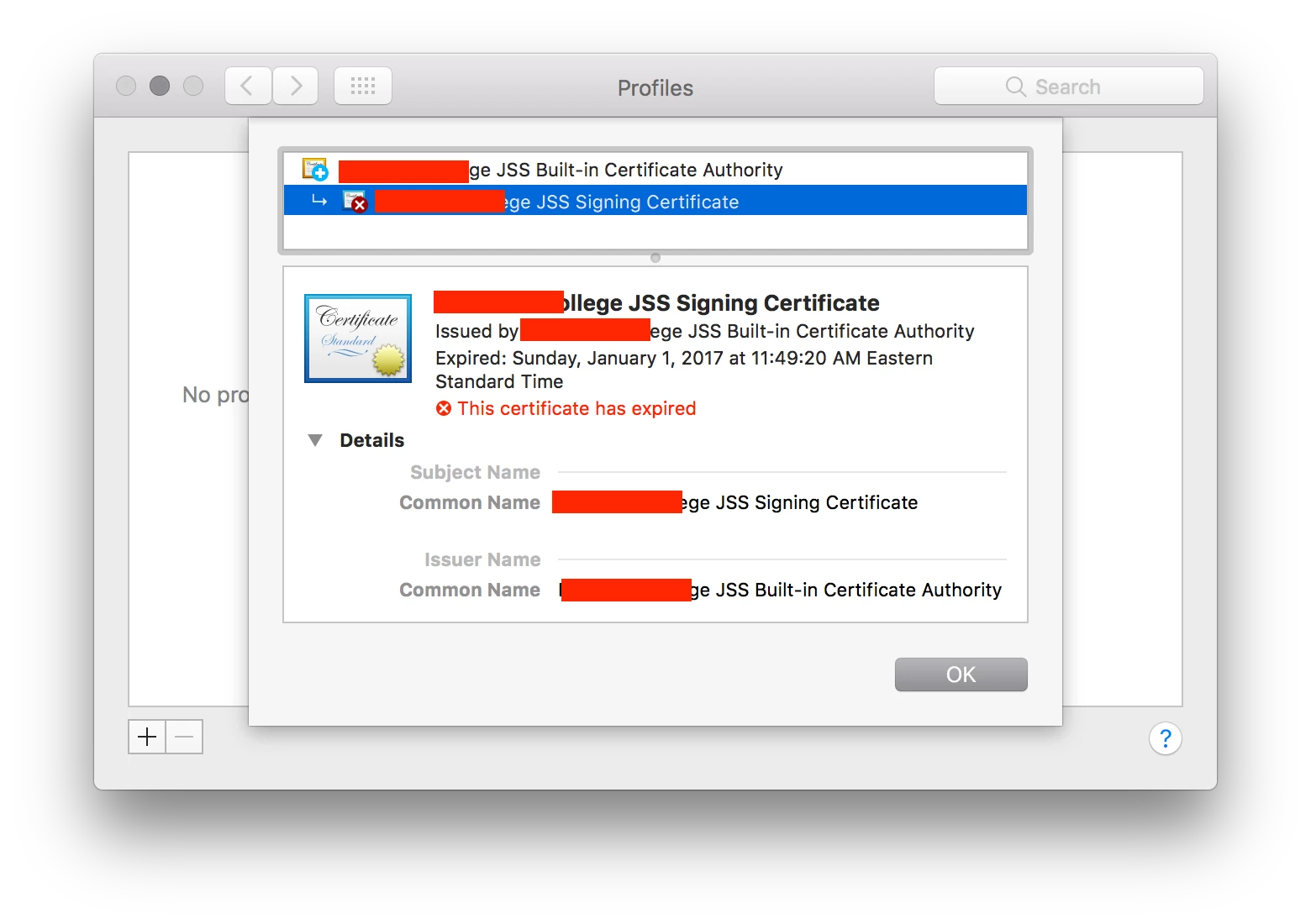Click the gray close window button

(x=126, y=86)
